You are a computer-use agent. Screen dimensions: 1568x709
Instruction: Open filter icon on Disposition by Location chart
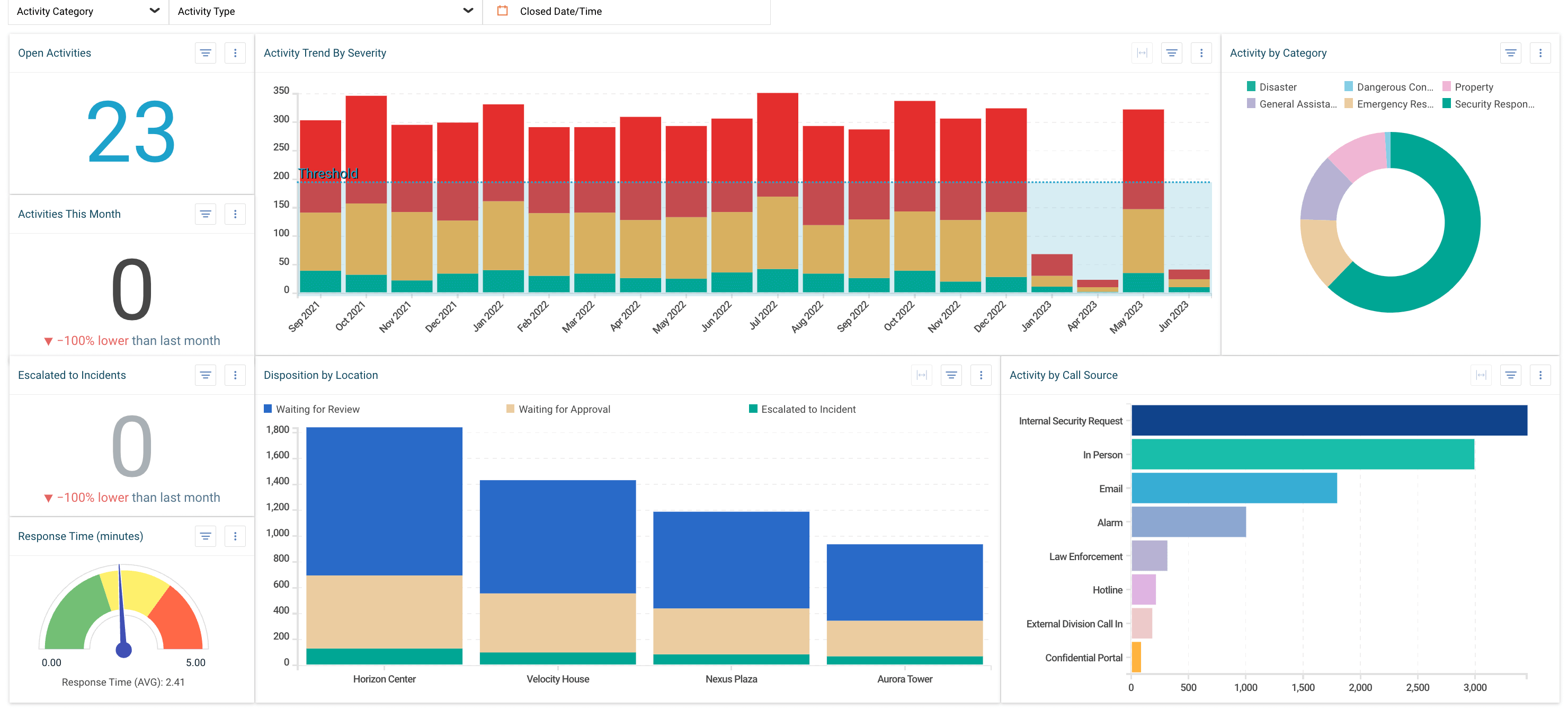(x=951, y=375)
